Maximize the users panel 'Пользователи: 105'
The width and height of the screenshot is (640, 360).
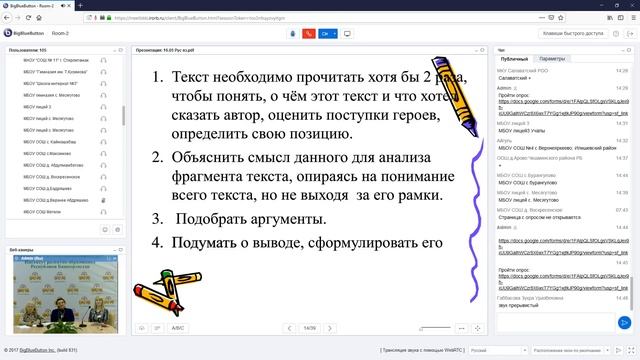click(x=120, y=50)
